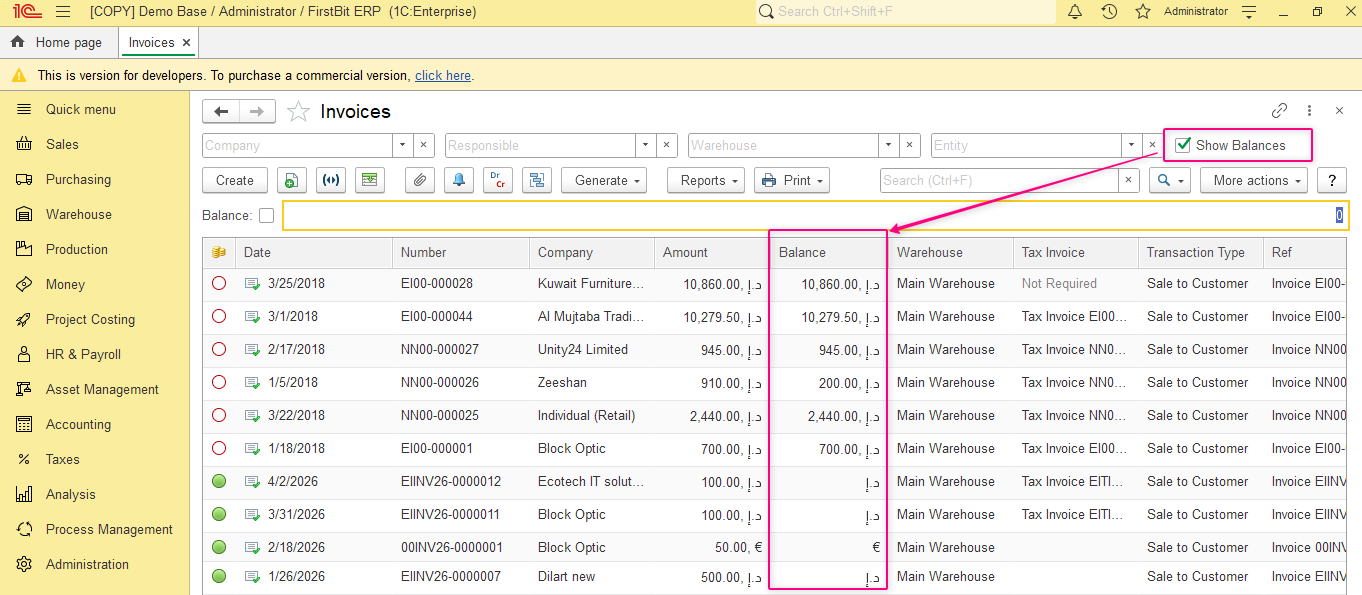Open the main menu hamburger icon

coord(63,12)
